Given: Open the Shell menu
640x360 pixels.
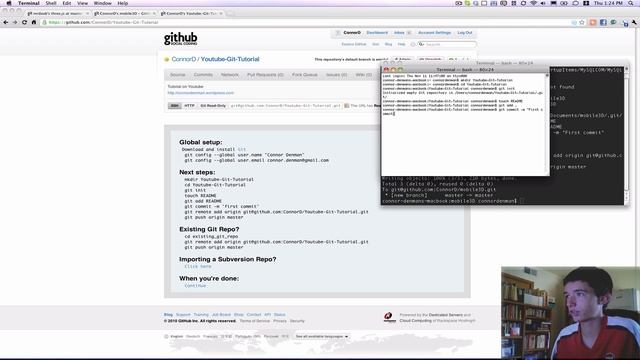Looking at the screenshot, I should [51, 3].
